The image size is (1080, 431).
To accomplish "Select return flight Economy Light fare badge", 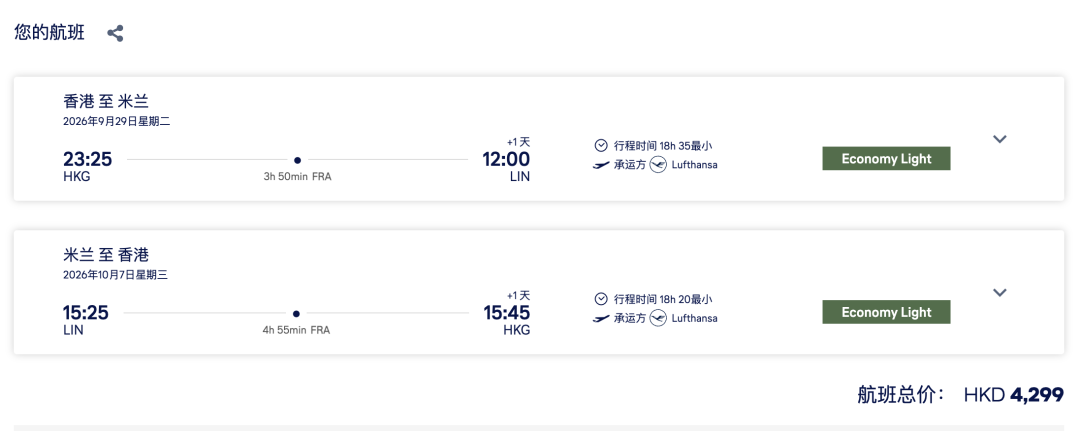I will [886, 312].
